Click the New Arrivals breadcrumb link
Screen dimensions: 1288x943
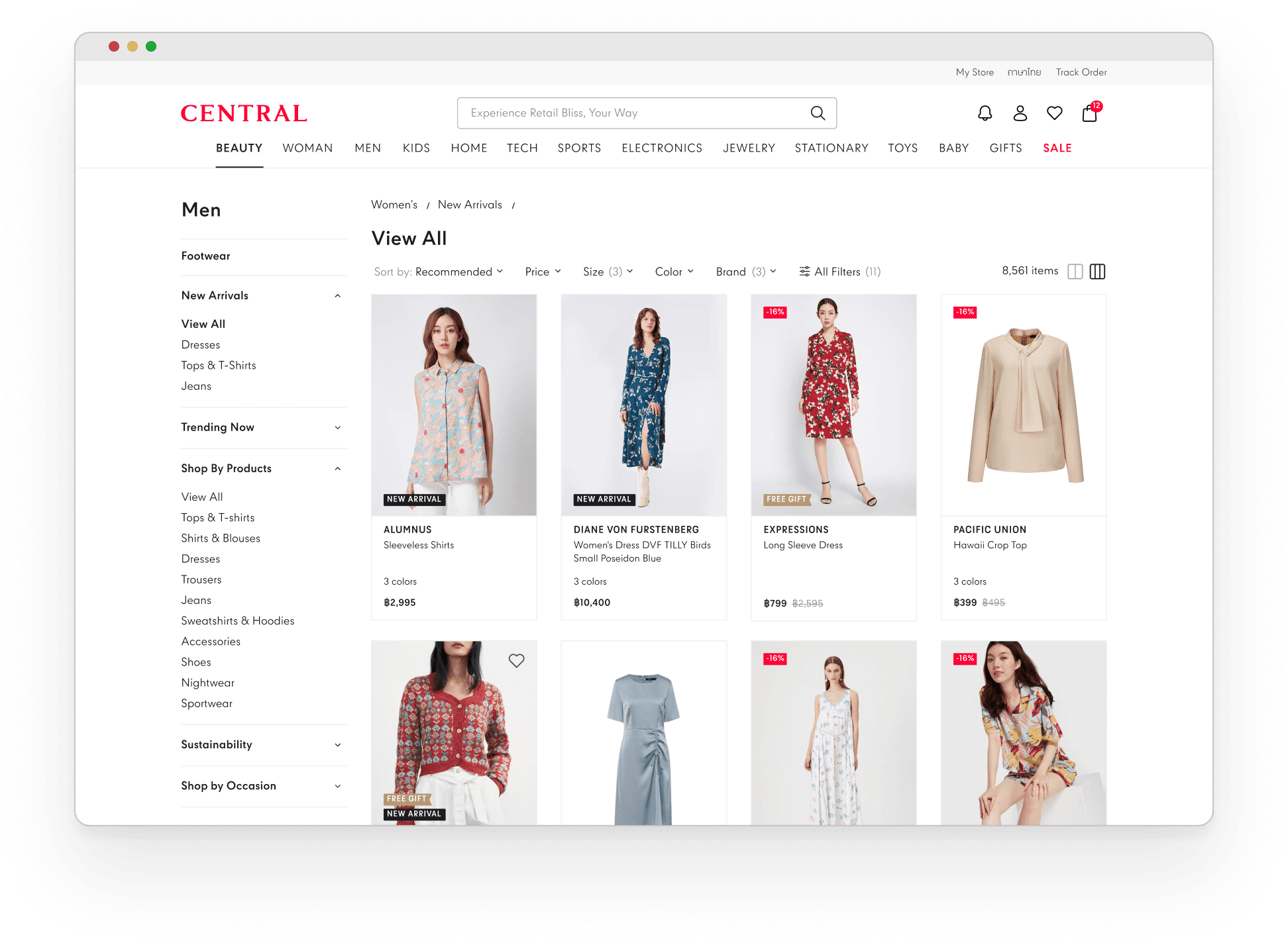click(x=470, y=205)
